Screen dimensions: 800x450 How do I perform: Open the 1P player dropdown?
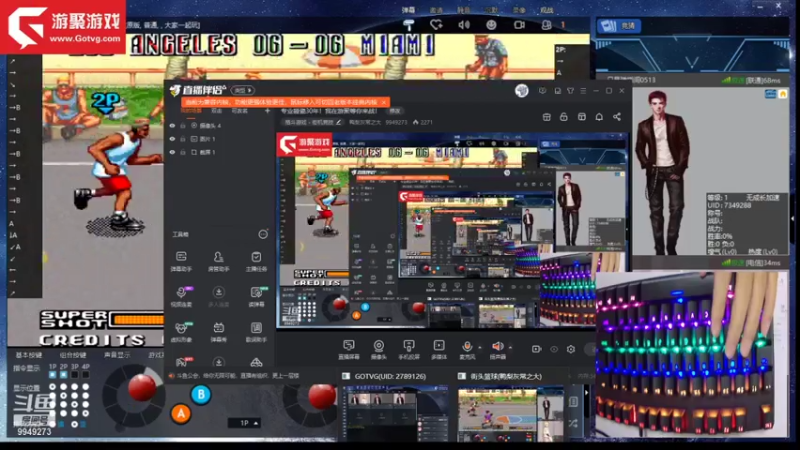pos(245,423)
